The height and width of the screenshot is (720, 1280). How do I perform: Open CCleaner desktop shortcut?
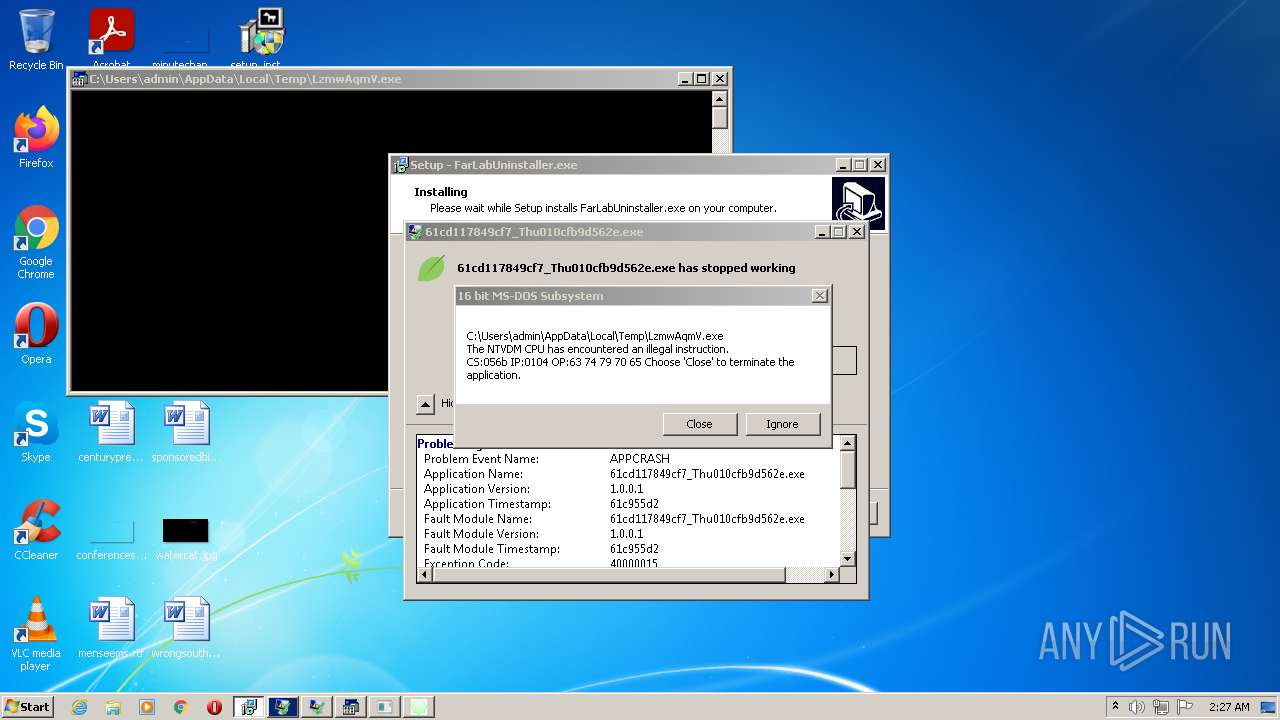point(36,530)
